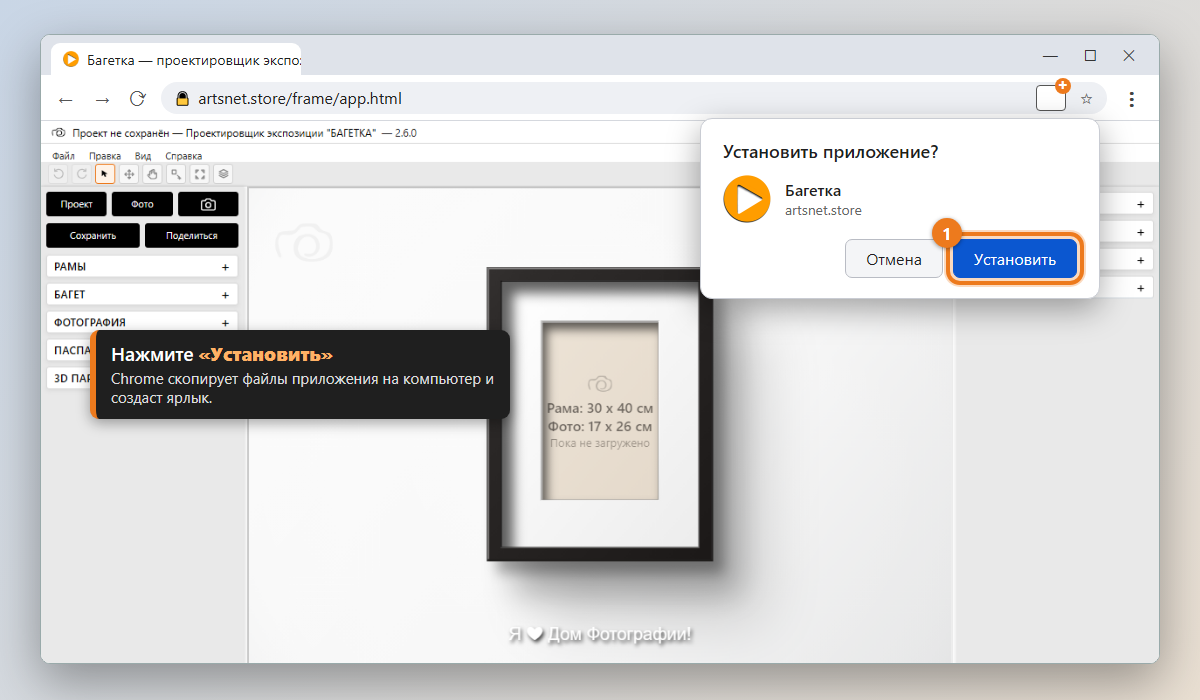Viewport: 1200px width, 700px height.
Task: Select the Багетка browser tab
Action: click(x=176, y=60)
